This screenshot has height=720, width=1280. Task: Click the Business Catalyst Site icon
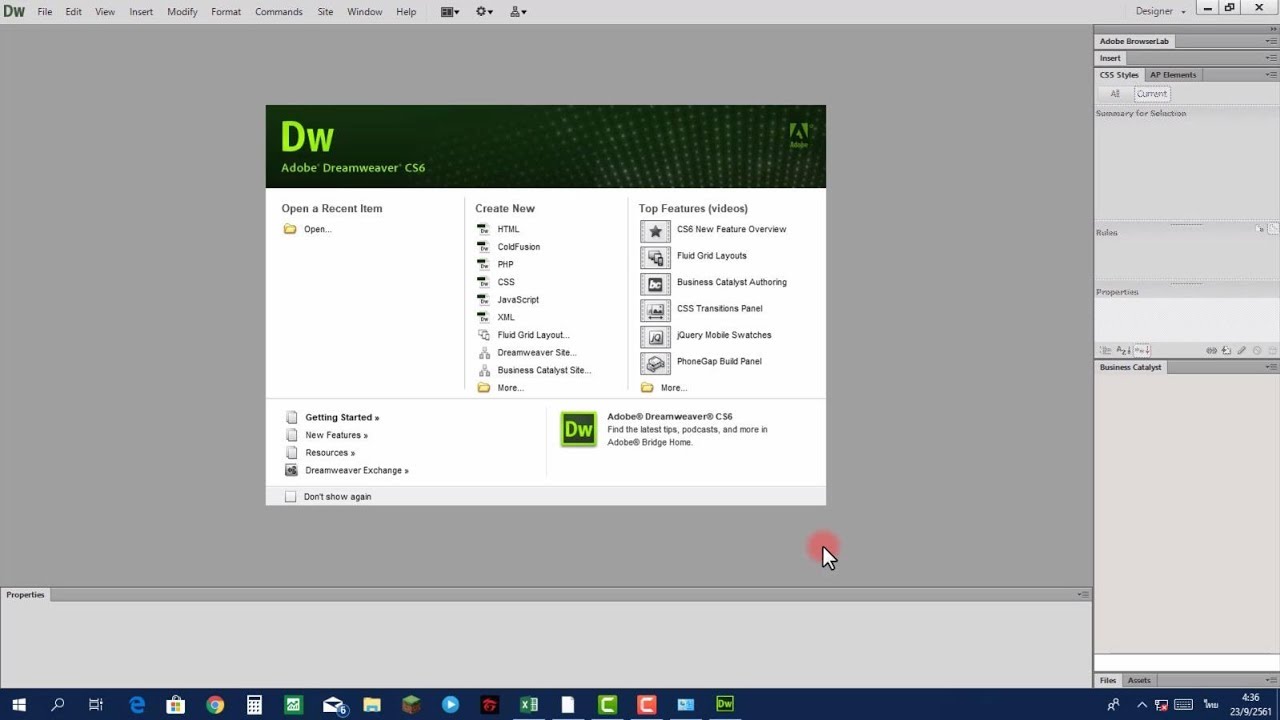point(484,370)
